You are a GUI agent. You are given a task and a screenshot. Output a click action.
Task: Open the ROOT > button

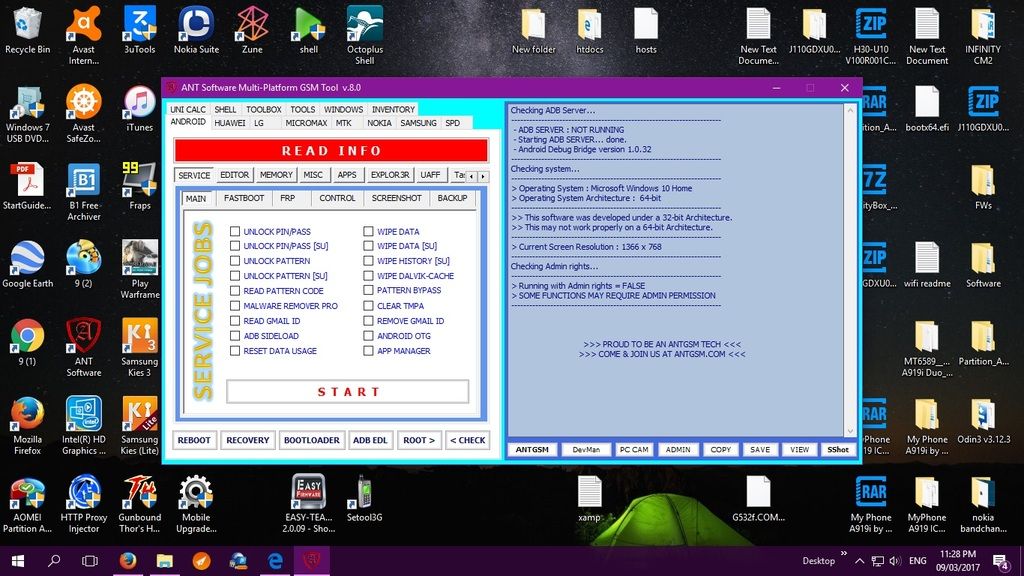coord(419,440)
